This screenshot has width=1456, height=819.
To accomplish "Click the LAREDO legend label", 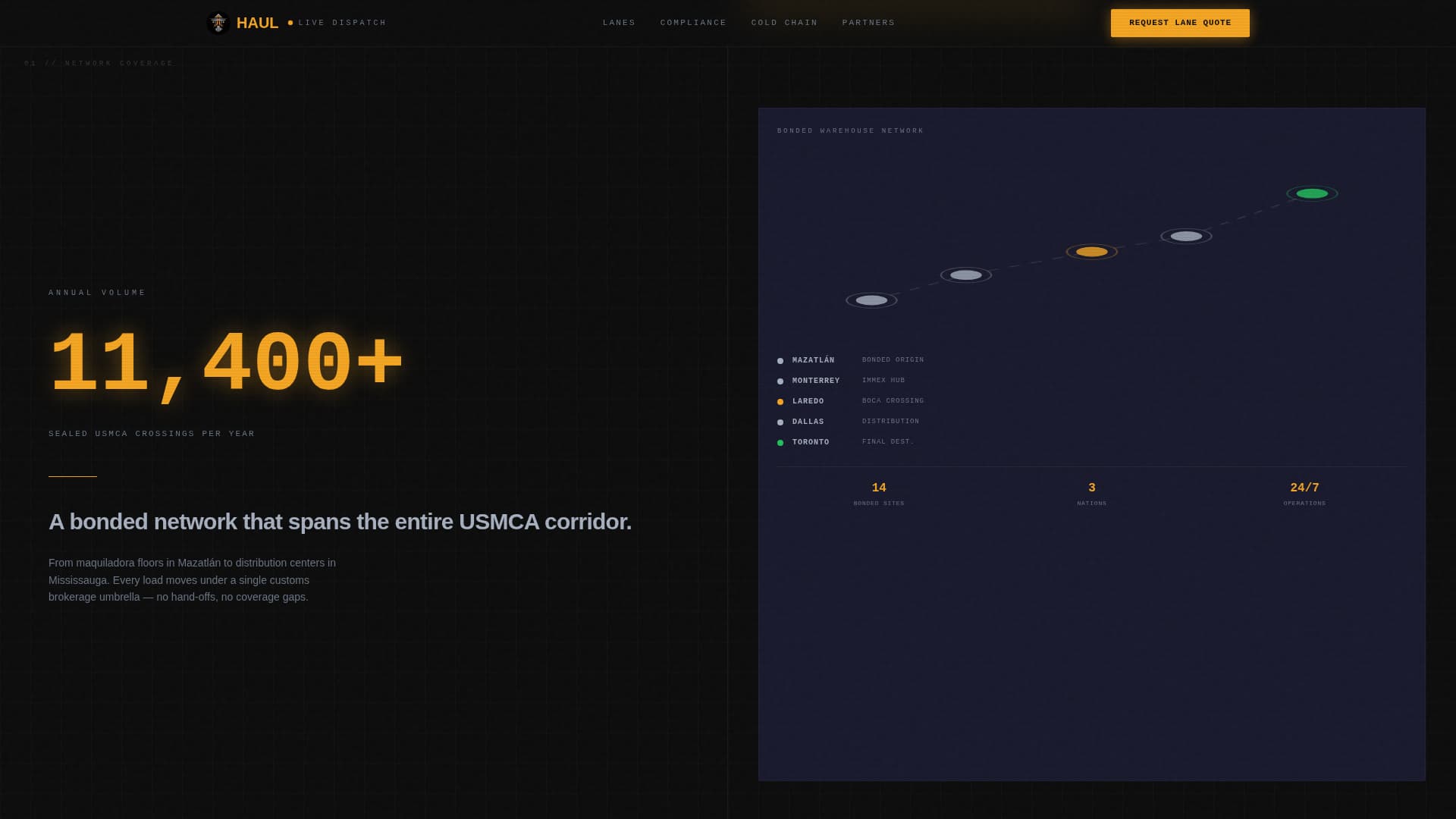I will pyautogui.click(x=808, y=401).
